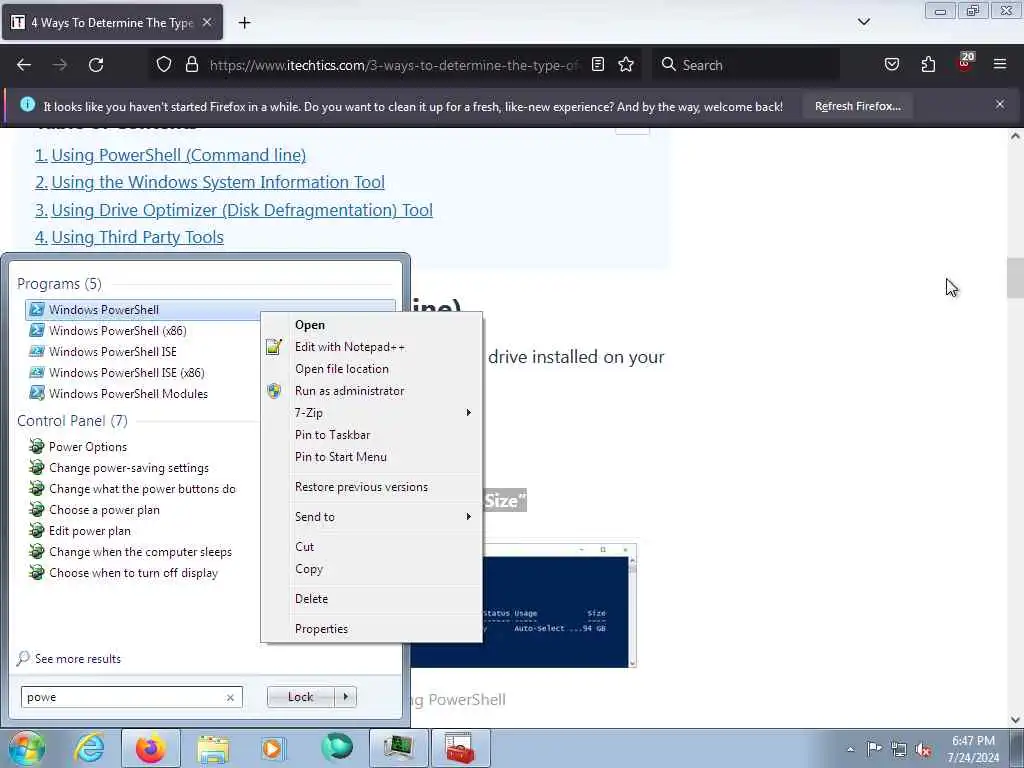This screenshot has width=1024, height=768.
Task: Click the Action Center flag tray icon
Action: click(874, 749)
